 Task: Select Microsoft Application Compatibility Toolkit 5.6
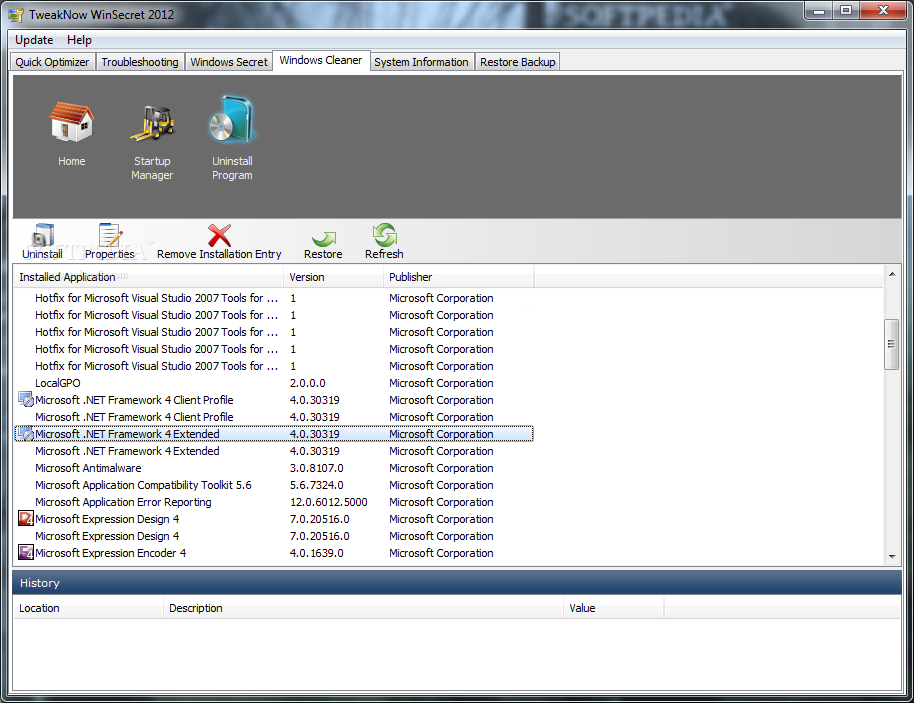274,485
